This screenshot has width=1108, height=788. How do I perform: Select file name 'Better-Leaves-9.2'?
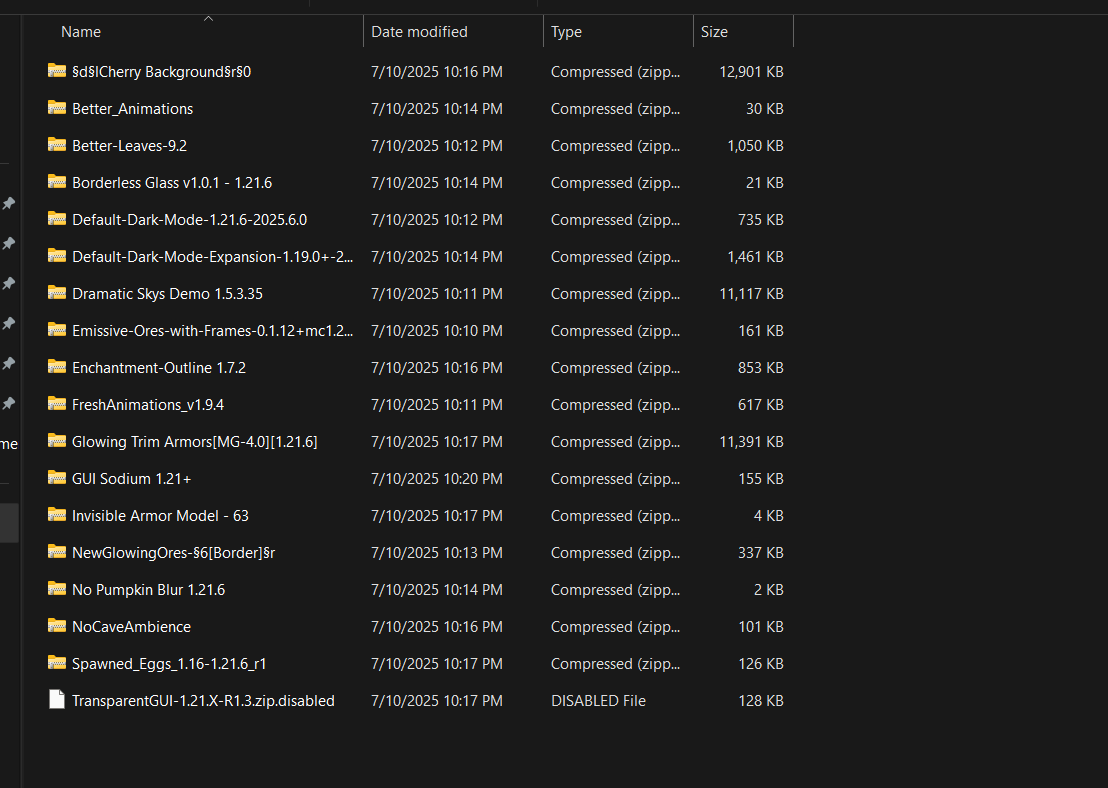click(129, 146)
